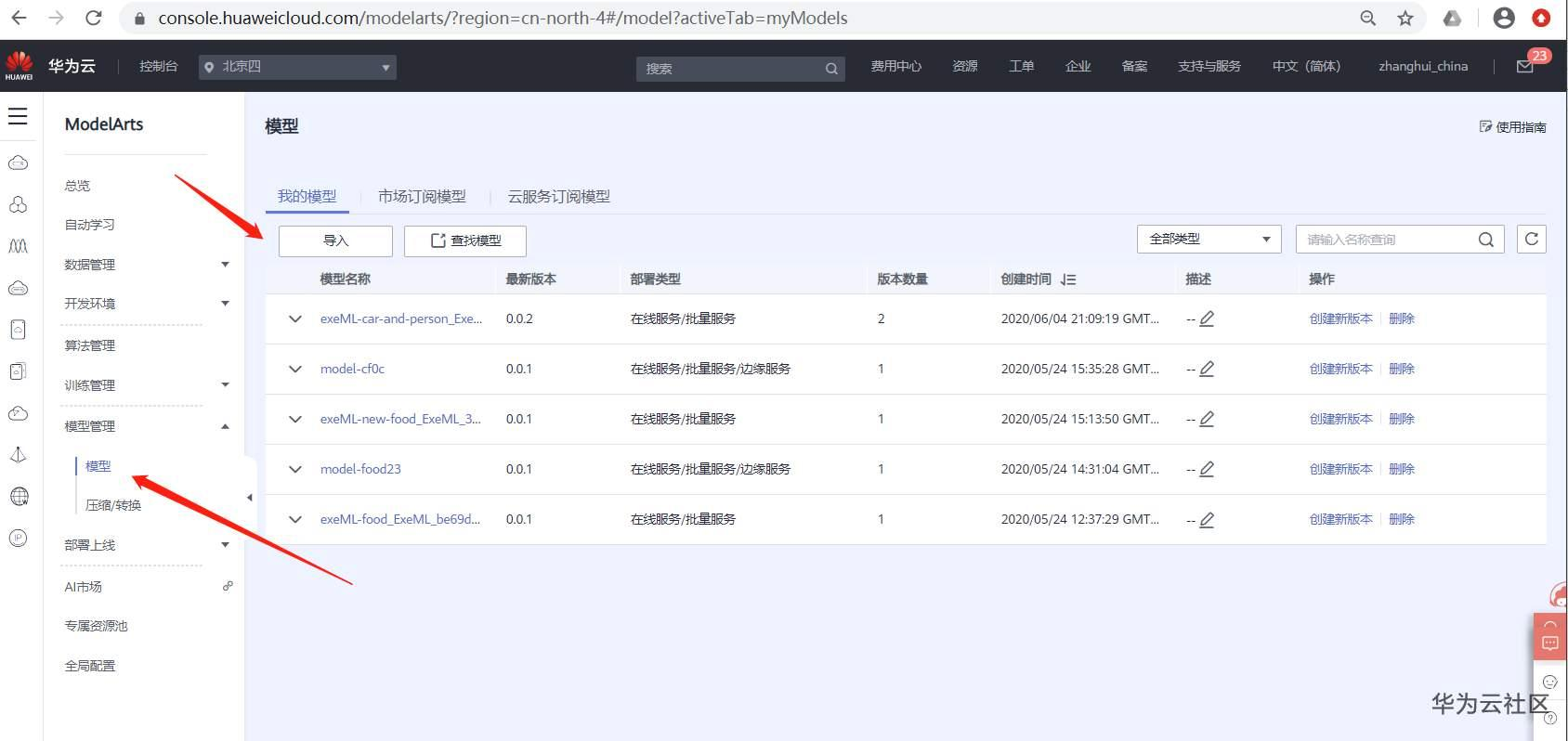Expand the exeML-new-food model row
This screenshot has width=1568, height=741.
[x=295, y=419]
